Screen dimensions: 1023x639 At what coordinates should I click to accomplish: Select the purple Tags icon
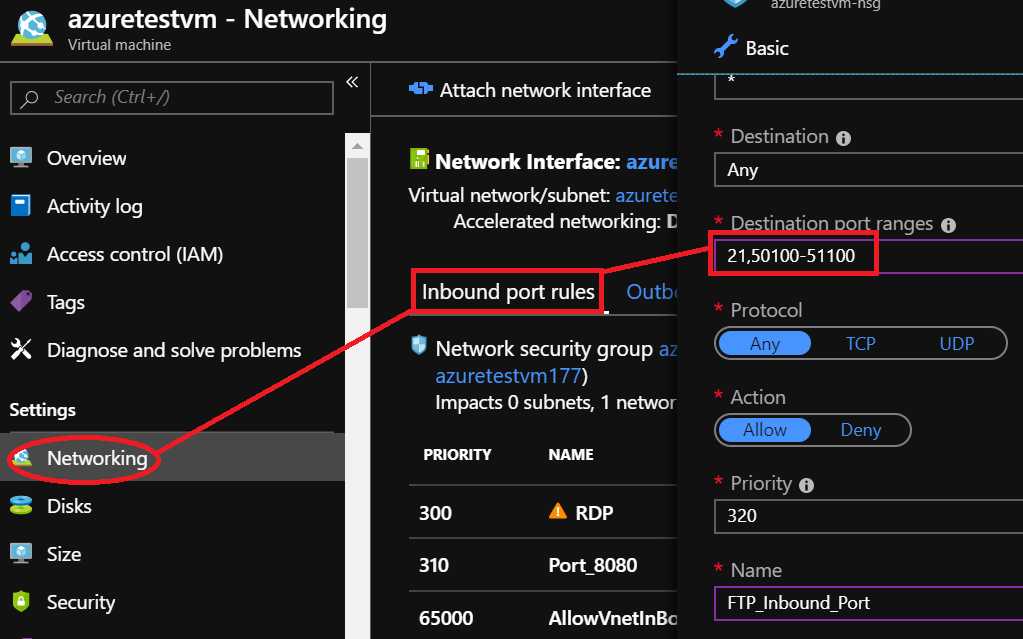click(21, 302)
